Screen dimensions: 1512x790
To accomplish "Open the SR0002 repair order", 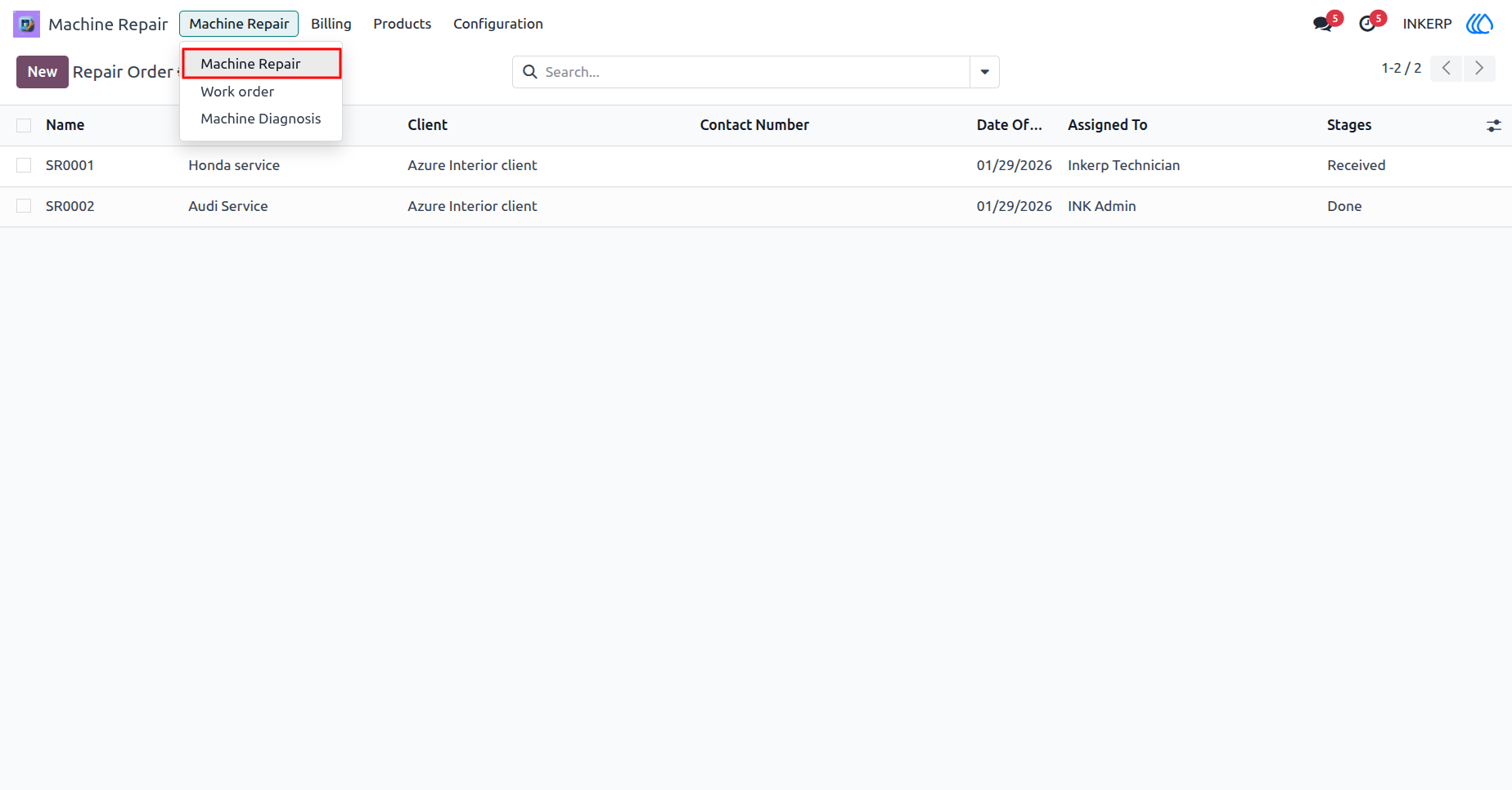I will 70,206.
